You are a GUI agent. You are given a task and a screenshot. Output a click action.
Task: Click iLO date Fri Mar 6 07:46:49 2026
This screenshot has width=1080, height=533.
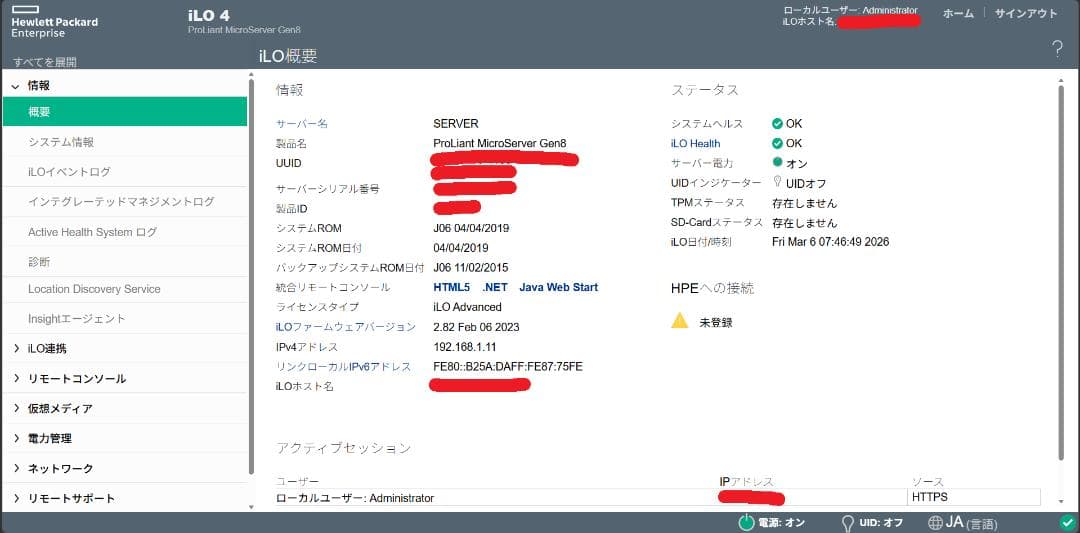point(831,242)
